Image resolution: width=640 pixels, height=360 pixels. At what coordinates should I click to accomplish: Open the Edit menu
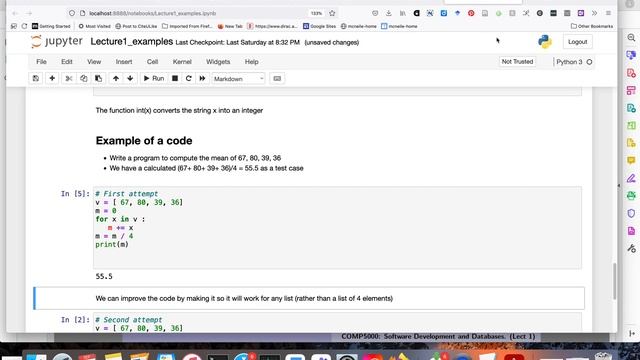tap(67, 62)
